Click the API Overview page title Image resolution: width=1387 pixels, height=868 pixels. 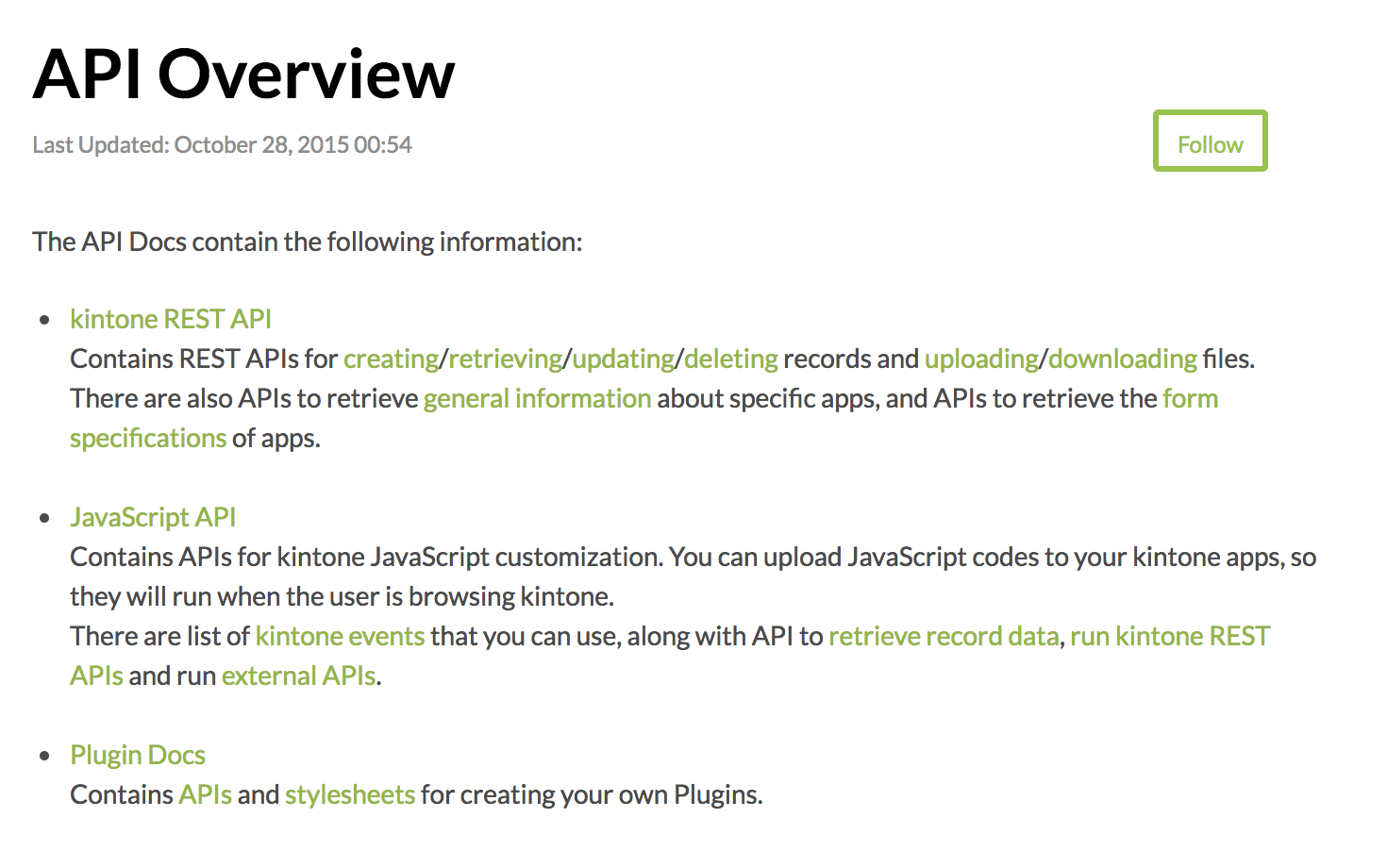[x=244, y=74]
